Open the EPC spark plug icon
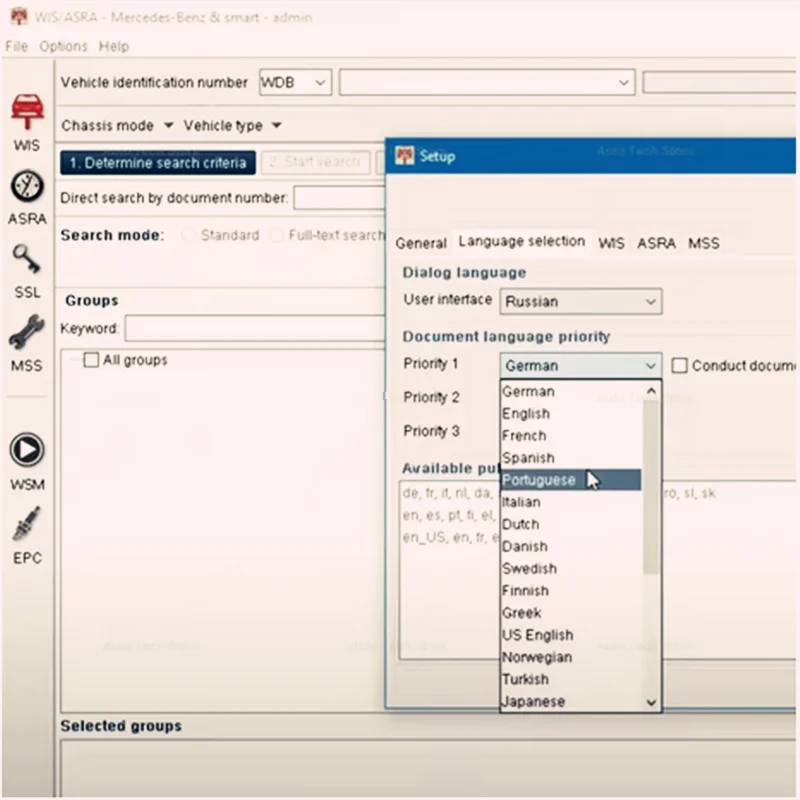The width and height of the screenshot is (800, 800). [x=27, y=524]
